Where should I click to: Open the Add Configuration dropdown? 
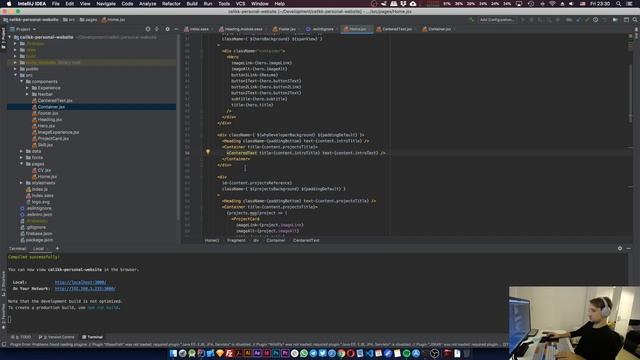pos(497,20)
